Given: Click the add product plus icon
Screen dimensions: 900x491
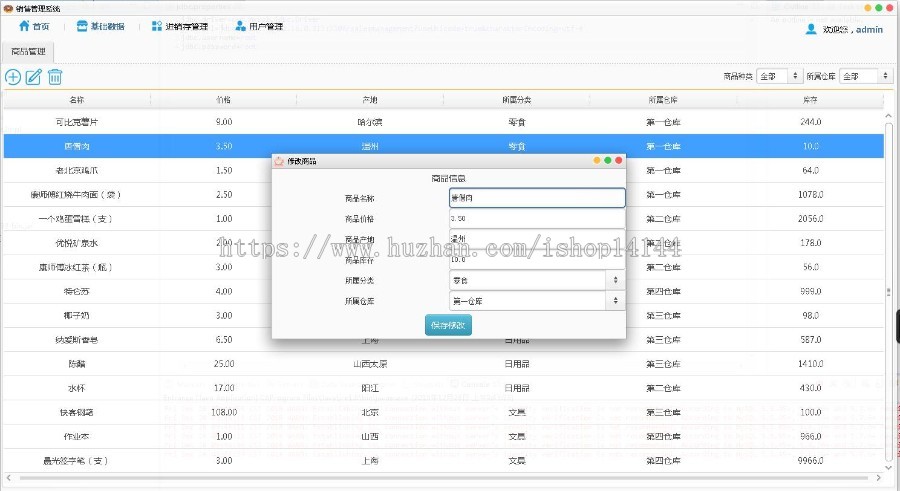Looking at the screenshot, I should click(13, 77).
